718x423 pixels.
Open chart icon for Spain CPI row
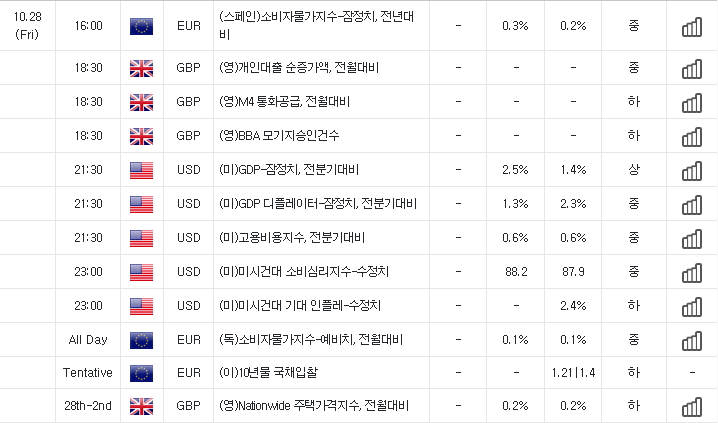point(692,27)
